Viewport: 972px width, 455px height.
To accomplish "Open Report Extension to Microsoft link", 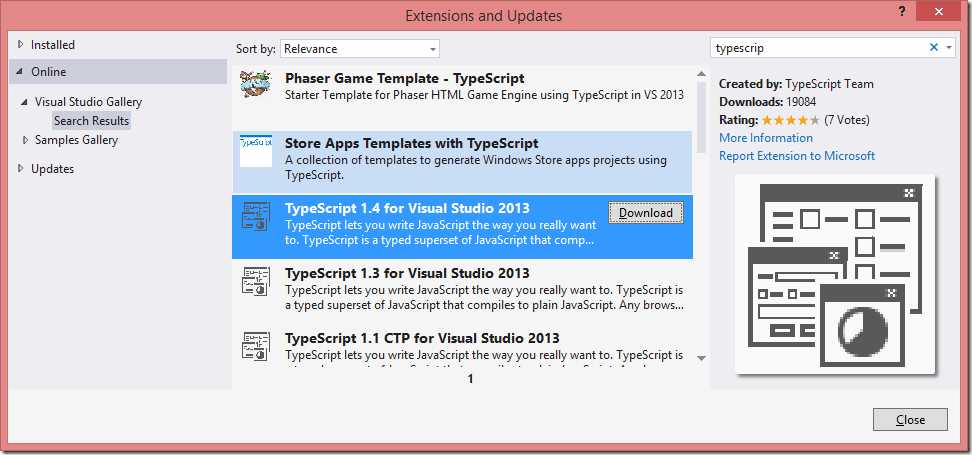I will point(797,156).
